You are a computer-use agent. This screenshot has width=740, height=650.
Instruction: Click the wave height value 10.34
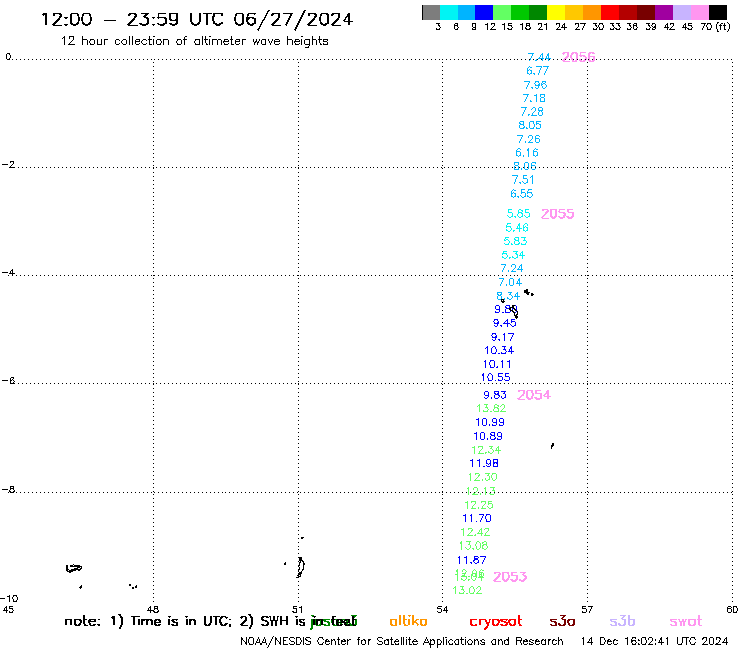(x=499, y=350)
